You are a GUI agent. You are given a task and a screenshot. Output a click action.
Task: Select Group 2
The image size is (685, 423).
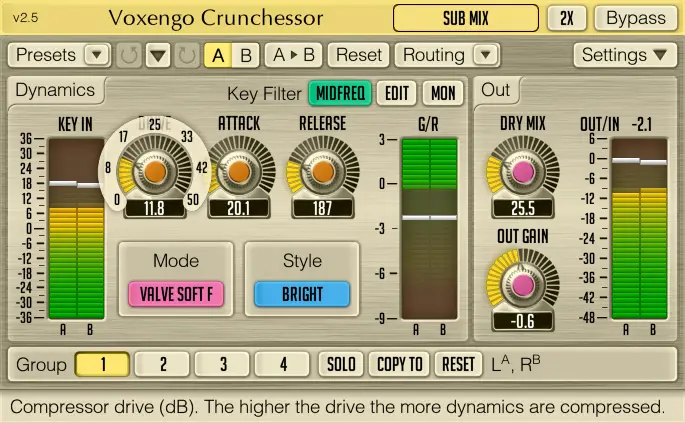(x=163, y=364)
